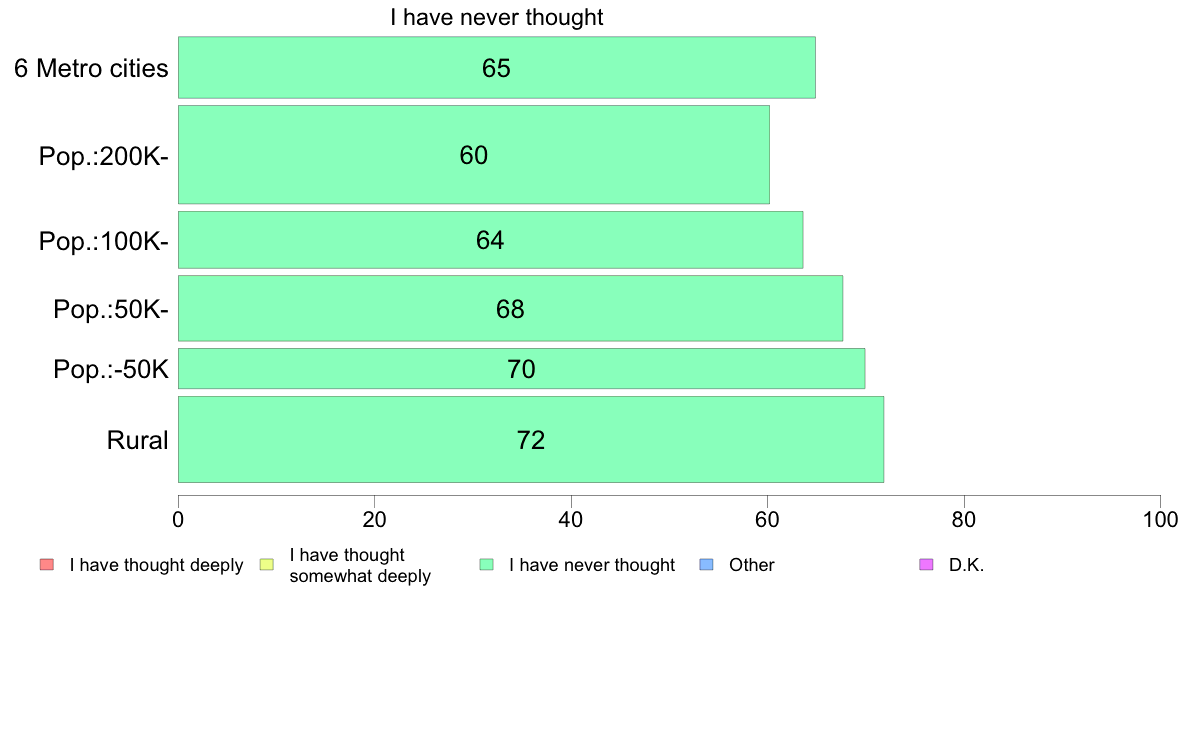Click the green 'I have never thought' legend swatch
Screen dimensions: 1188x736
(x=486, y=565)
